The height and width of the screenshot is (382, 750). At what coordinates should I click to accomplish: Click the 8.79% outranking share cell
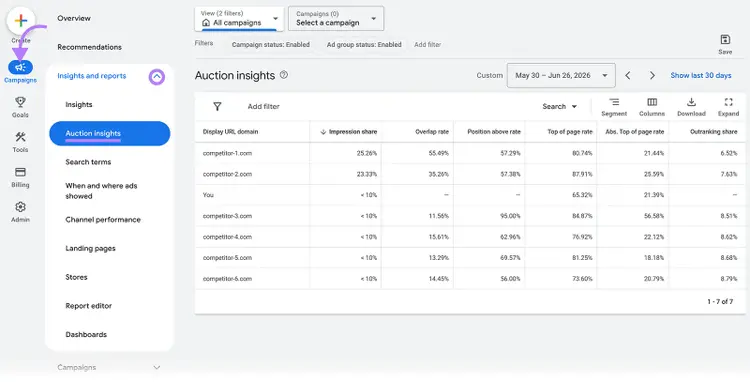pos(728,279)
